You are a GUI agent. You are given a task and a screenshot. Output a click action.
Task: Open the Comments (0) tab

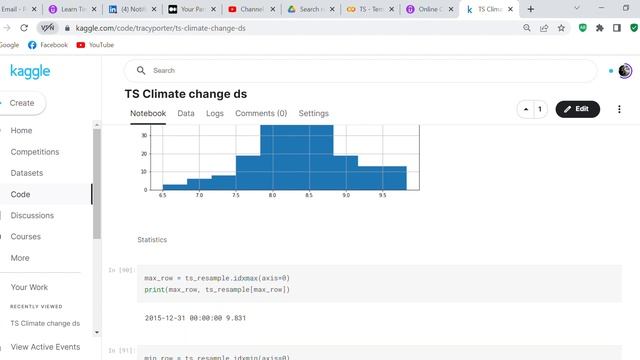(x=261, y=113)
